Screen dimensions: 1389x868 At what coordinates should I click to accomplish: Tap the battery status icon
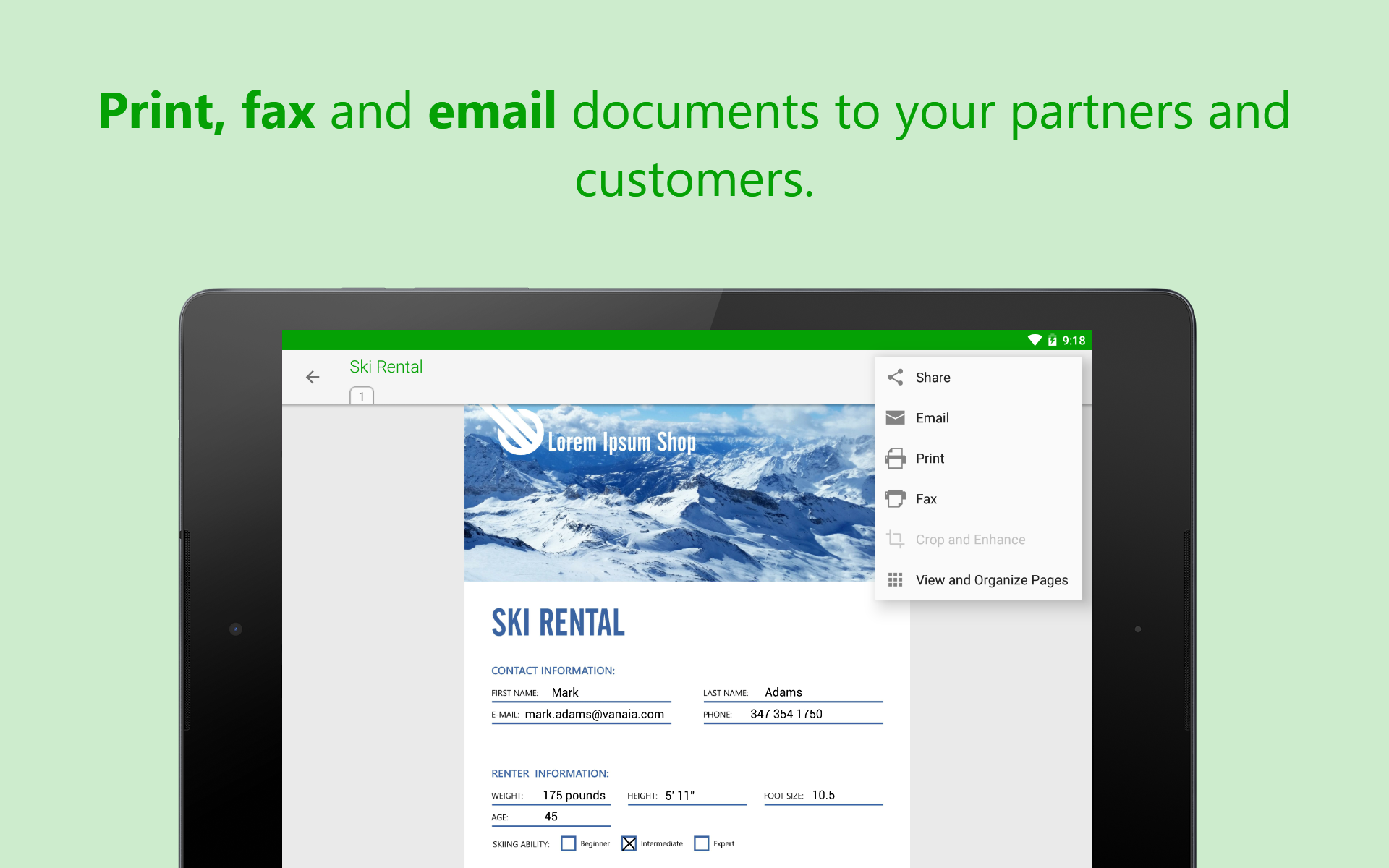1053,340
